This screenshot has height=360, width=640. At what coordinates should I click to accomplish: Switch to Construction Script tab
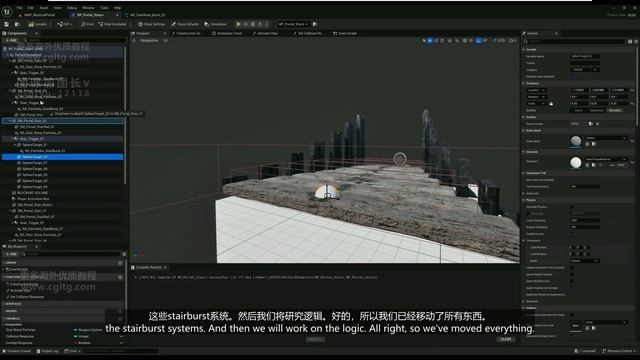[186, 33]
